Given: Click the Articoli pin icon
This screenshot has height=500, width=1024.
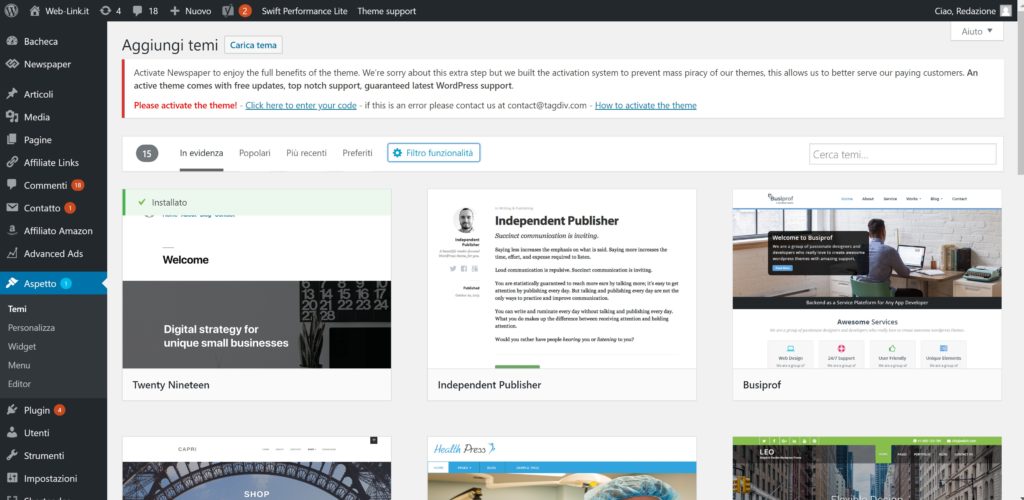Looking at the screenshot, I should [12, 94].
